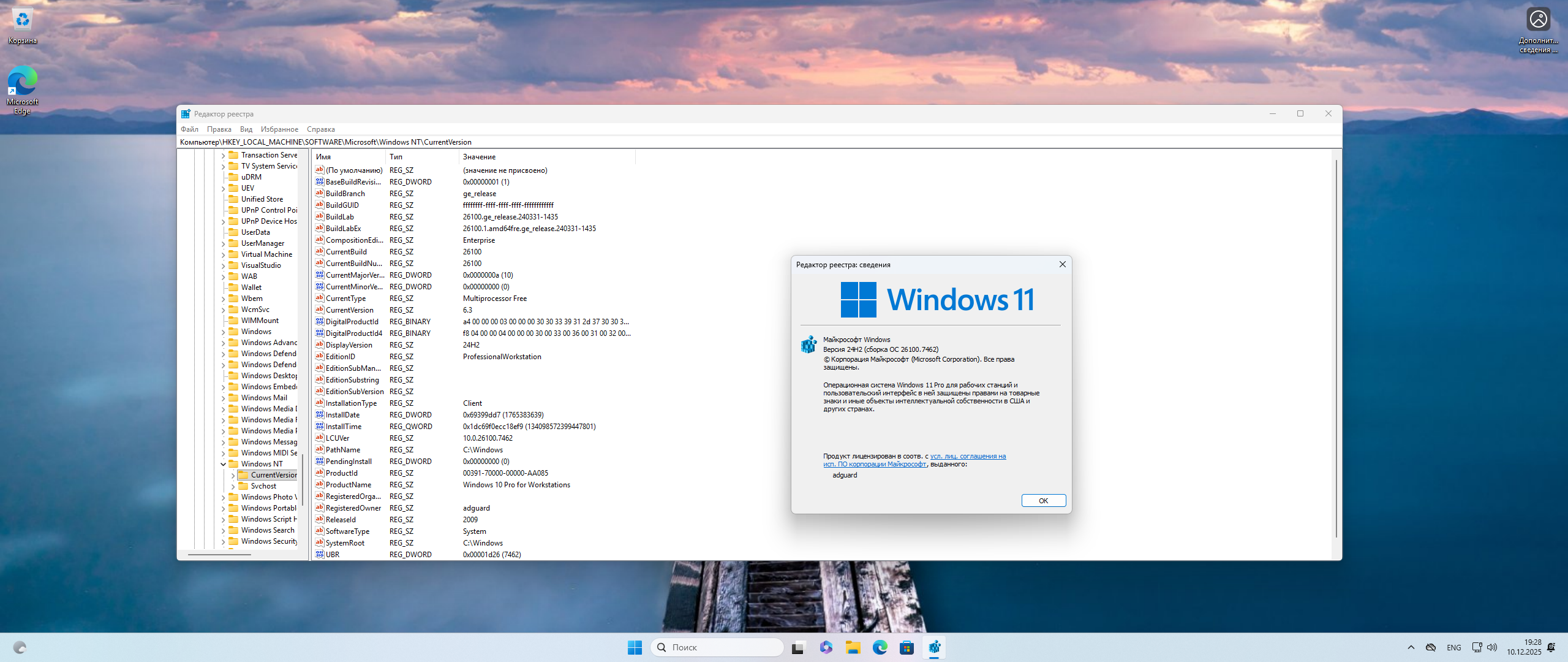Click Registry Editor icon in taskbar
The height and width of the screenshot is (662, 1568).
click(x=934, y=647)
